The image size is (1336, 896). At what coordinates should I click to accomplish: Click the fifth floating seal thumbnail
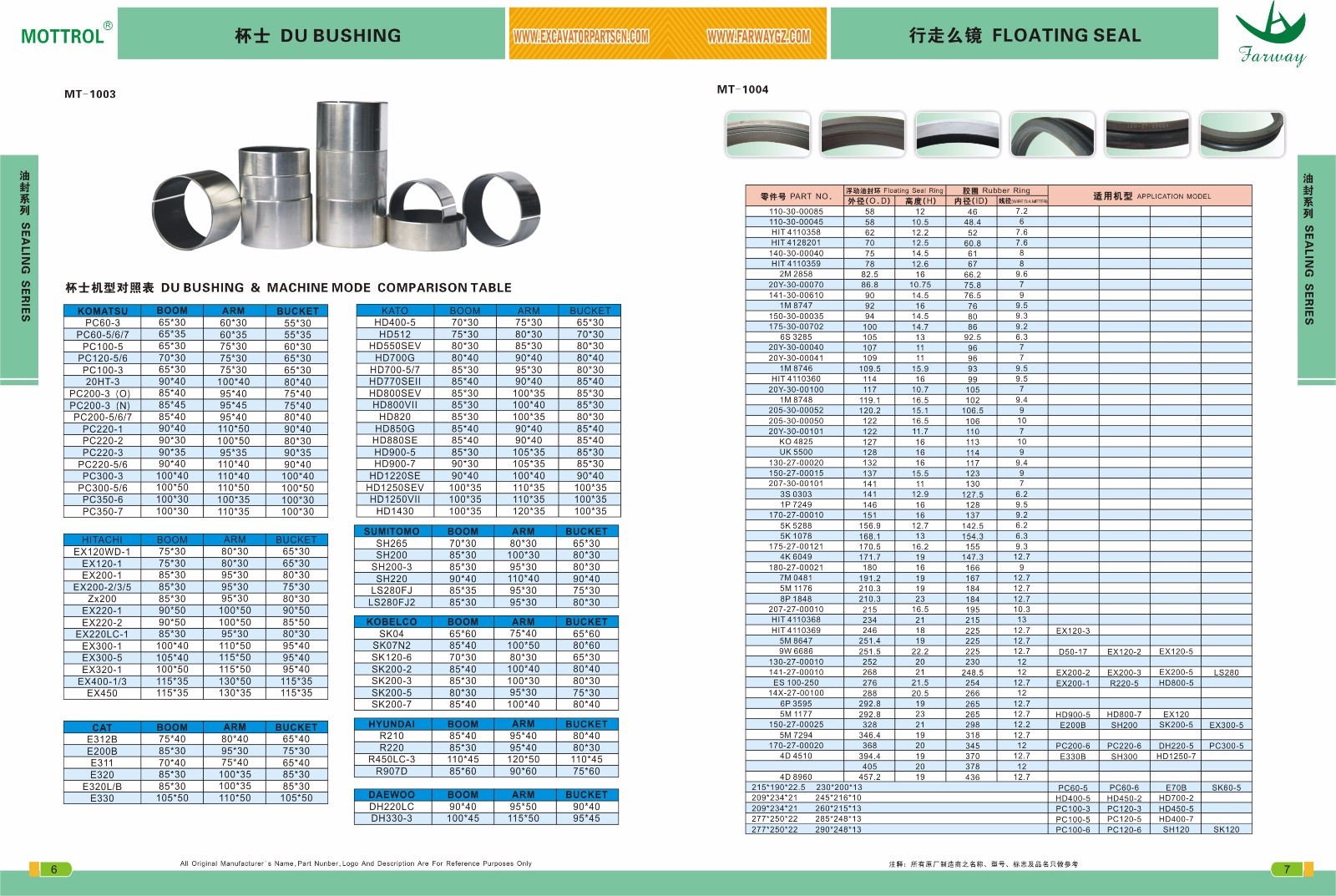(1147, 134)
